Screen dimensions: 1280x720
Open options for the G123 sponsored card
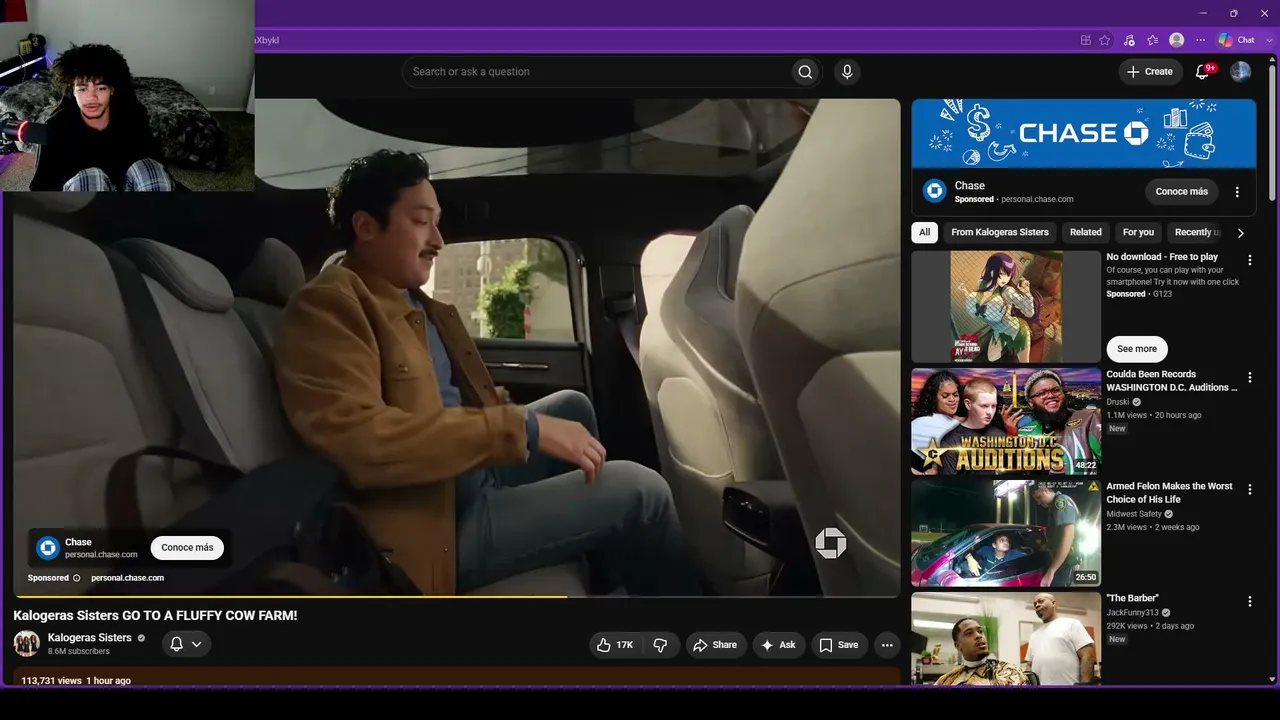[x=1249, y=260]
